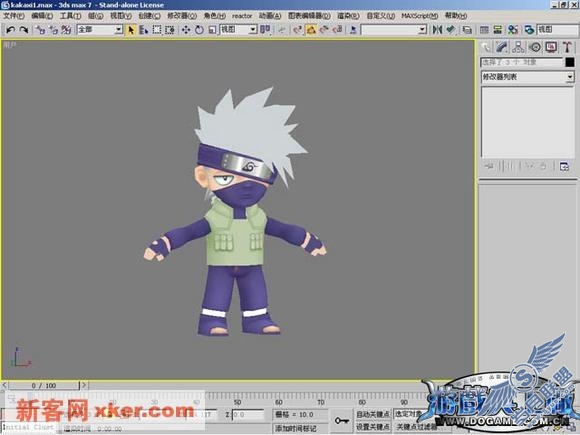Activate the Select Object arrow tool
This screenshot has height=435, width=580.
(131, 30)
